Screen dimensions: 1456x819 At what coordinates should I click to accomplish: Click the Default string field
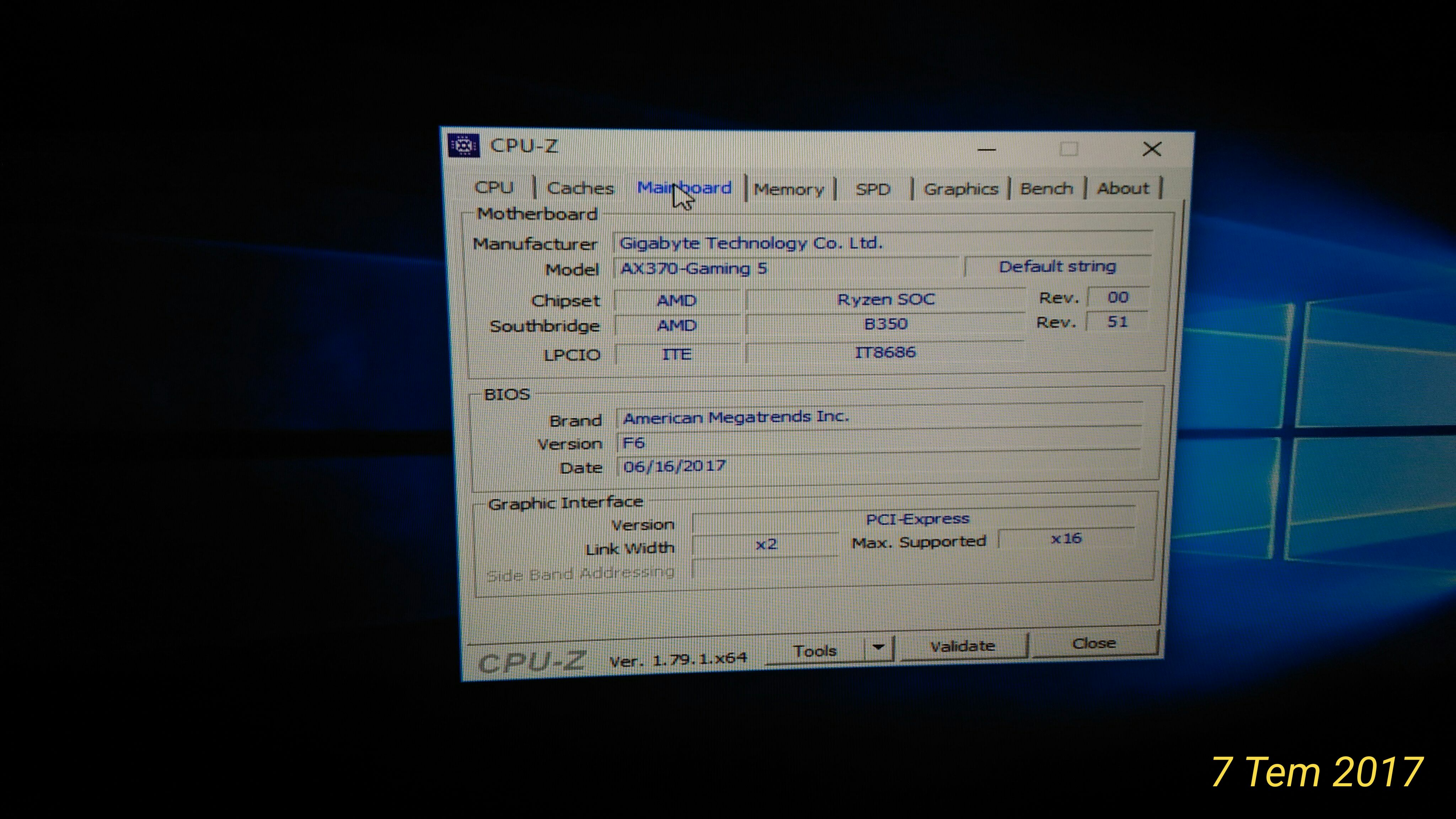coord(1058,266)
